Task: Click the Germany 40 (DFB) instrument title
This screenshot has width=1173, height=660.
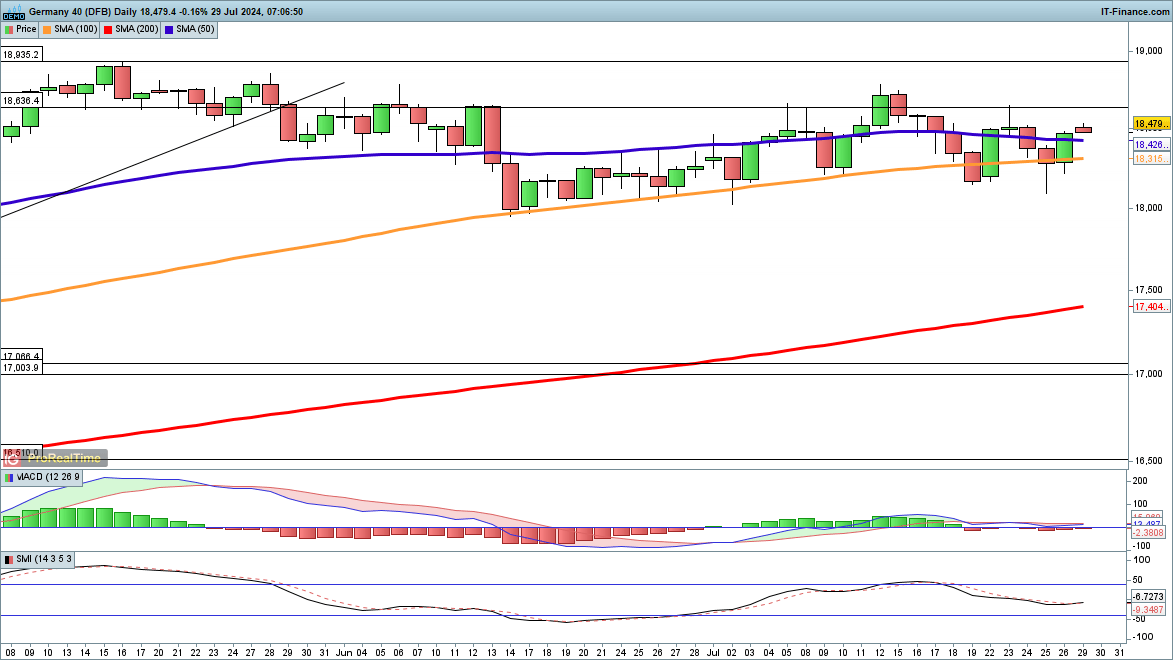Action: 70,11
